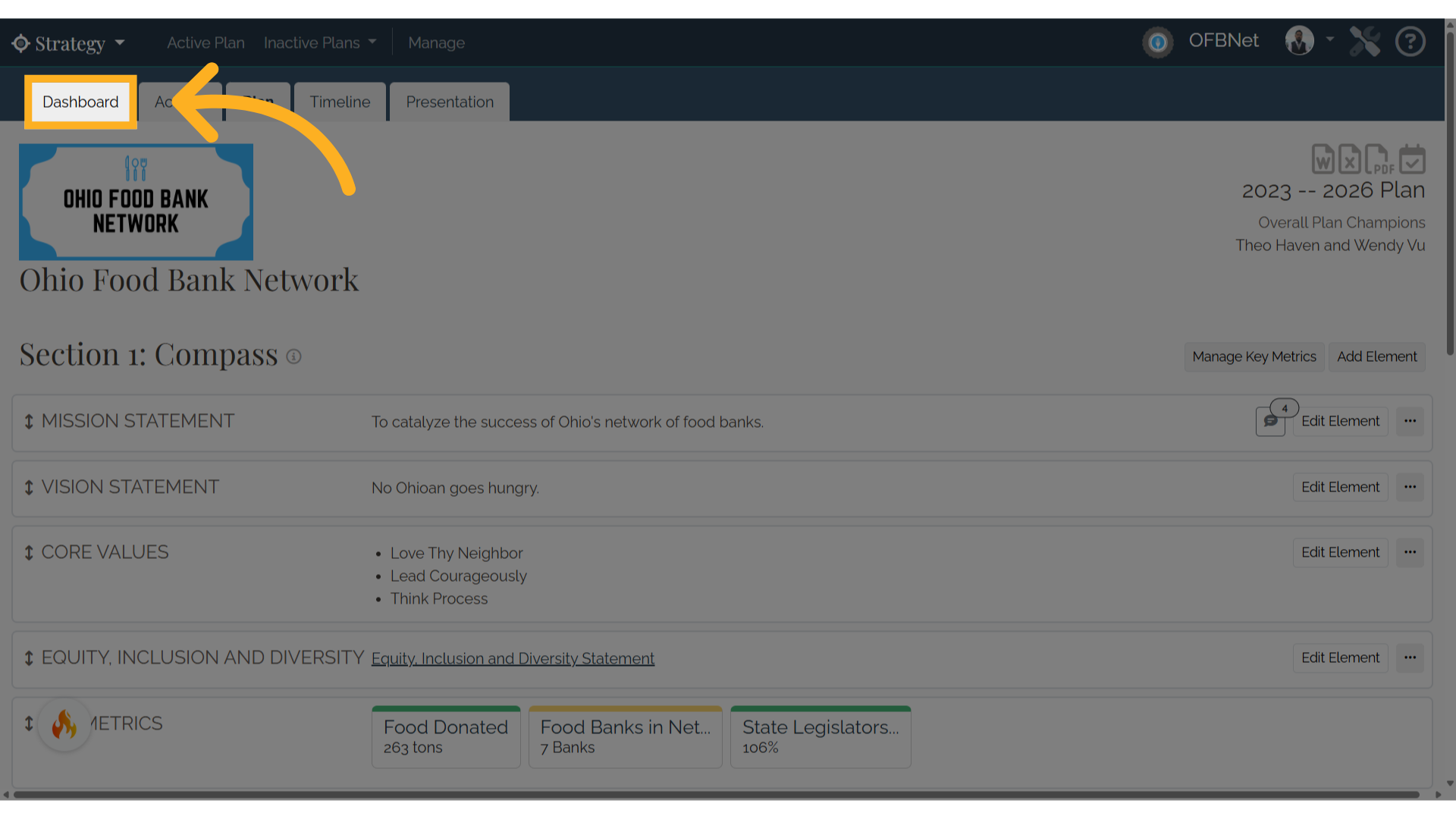Image resolution: width=1456 pixels, height=819 pixels.
Task: Click the Strategy compass logo icon
Action: point(20,43)
